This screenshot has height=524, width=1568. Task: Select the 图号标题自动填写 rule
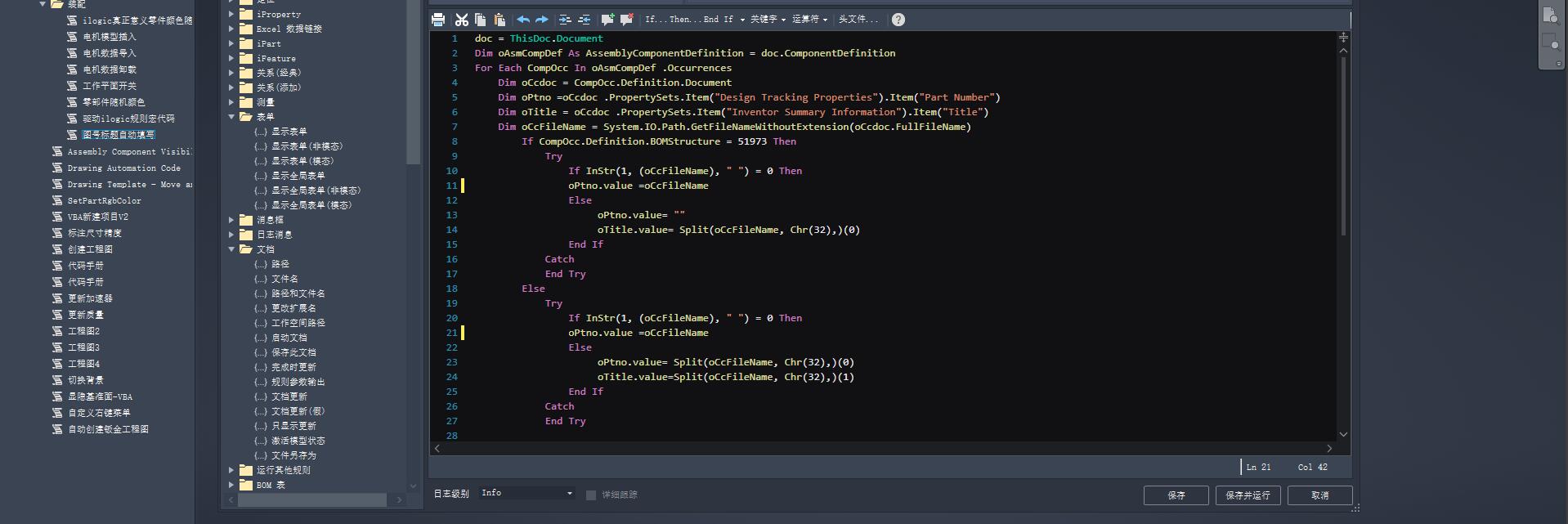tap(119, 135)
